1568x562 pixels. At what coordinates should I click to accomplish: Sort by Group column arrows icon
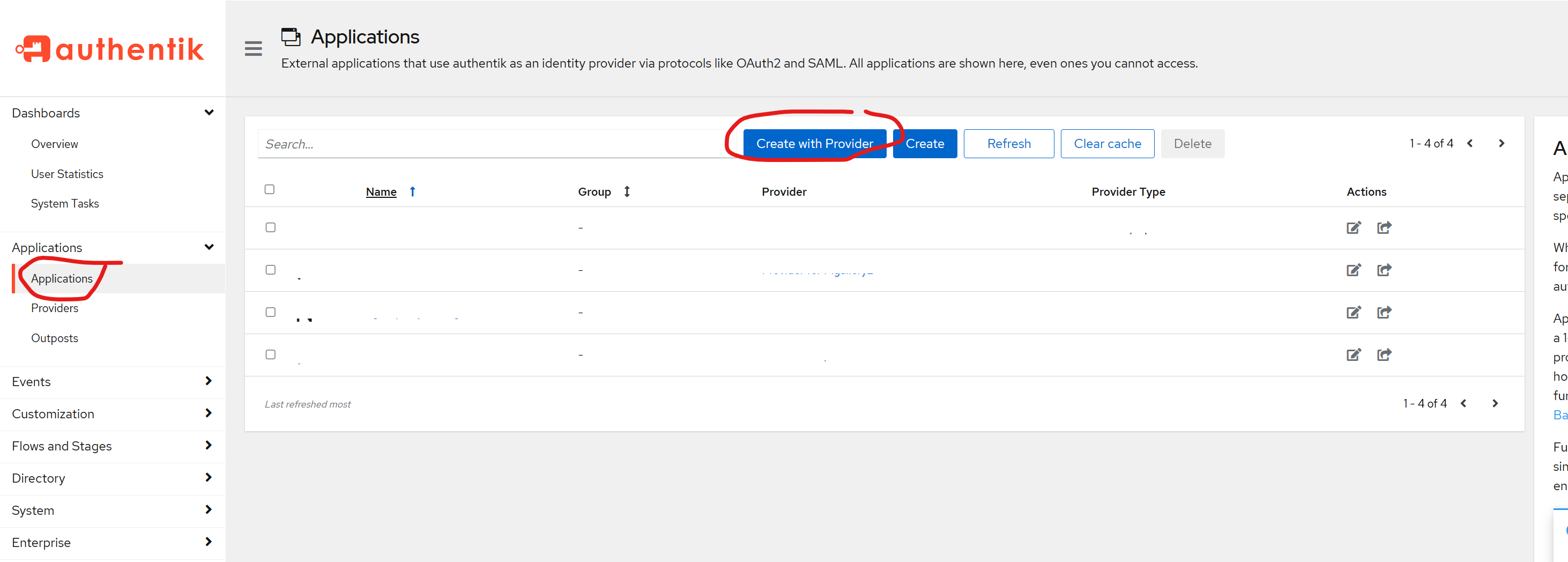626,192
